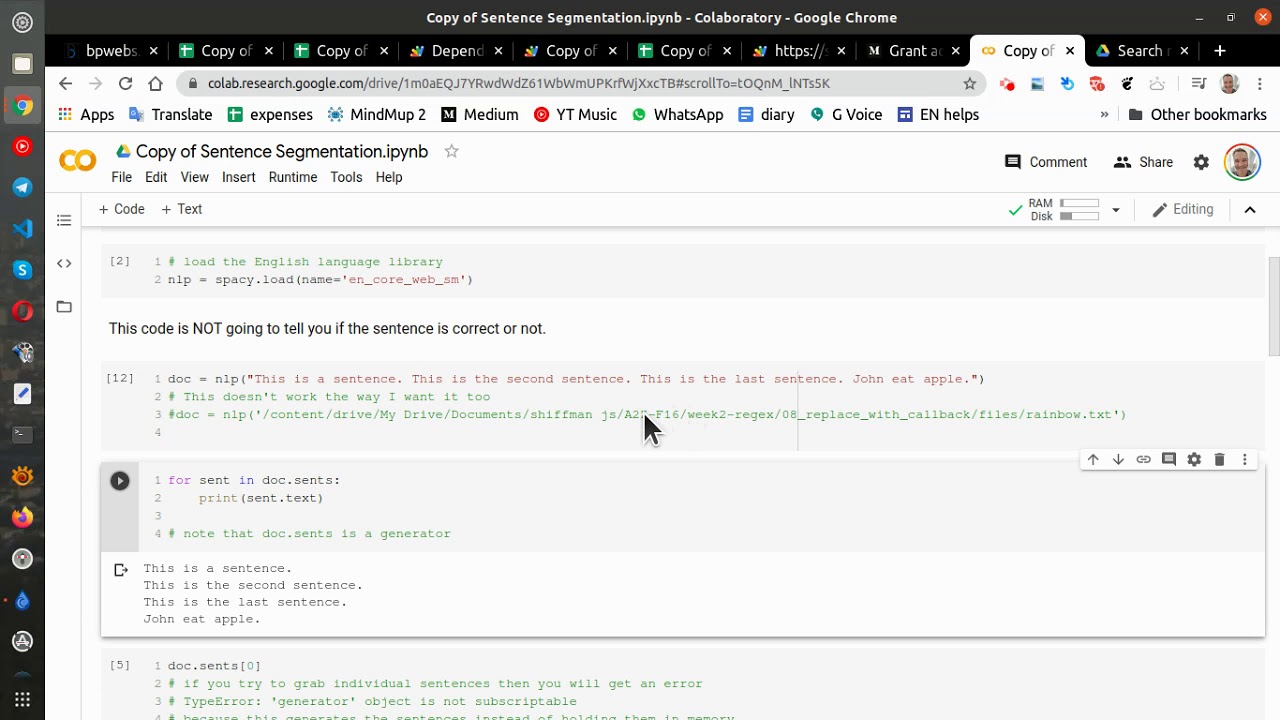1280x720 pixels.
Task: Open the Edit menu
Action: tap(156, 177)
